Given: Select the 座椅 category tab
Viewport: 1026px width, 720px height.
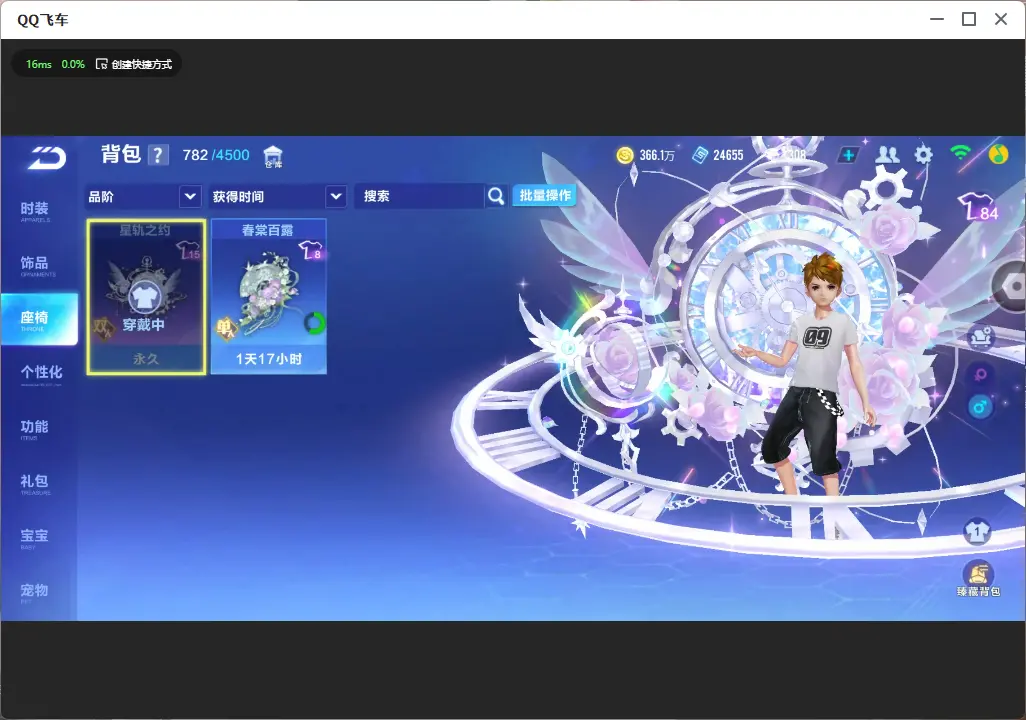Looking at the screenshot, I should tap(39, 319).
